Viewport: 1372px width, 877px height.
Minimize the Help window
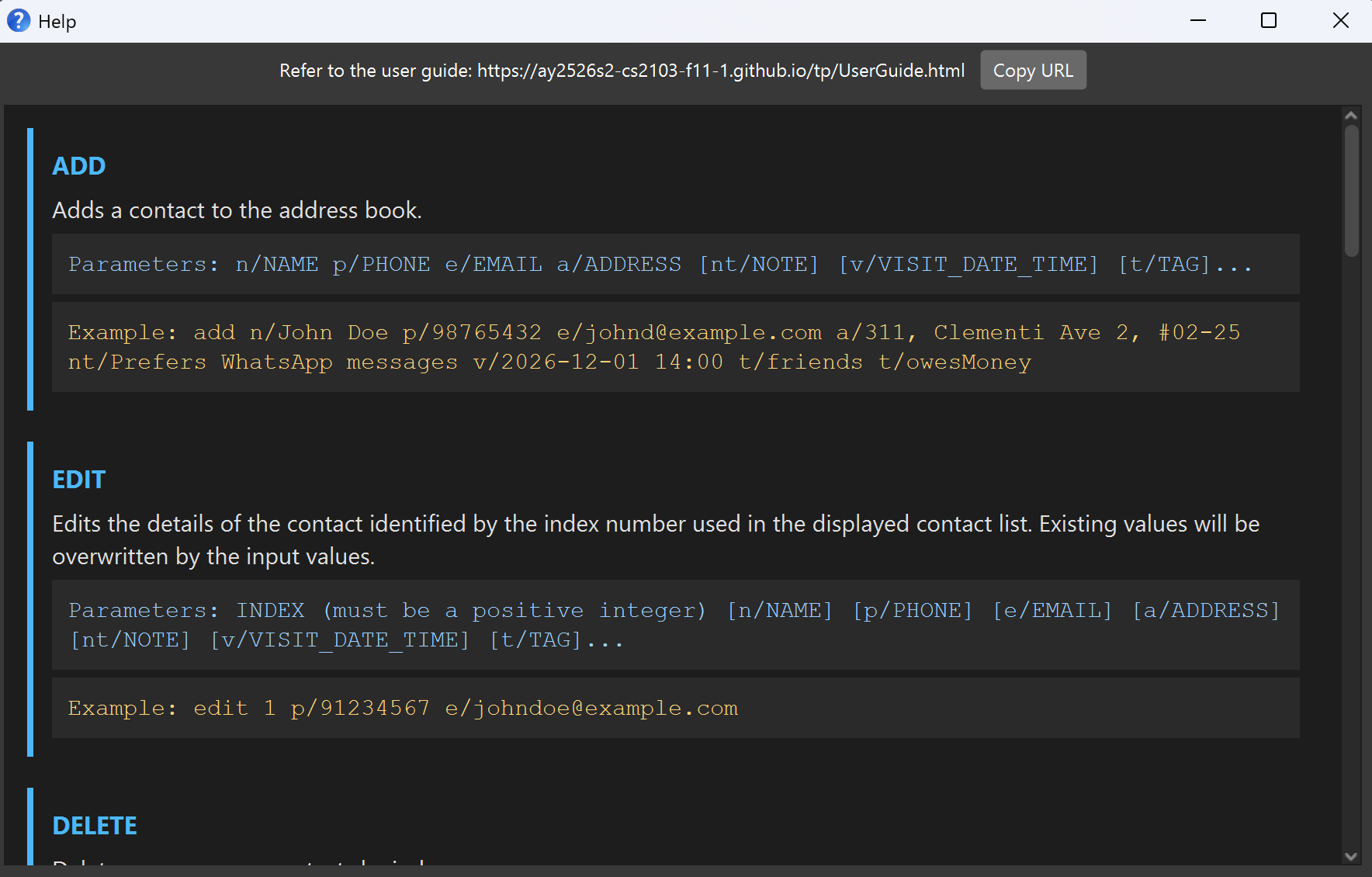(x=1198, y=21)
